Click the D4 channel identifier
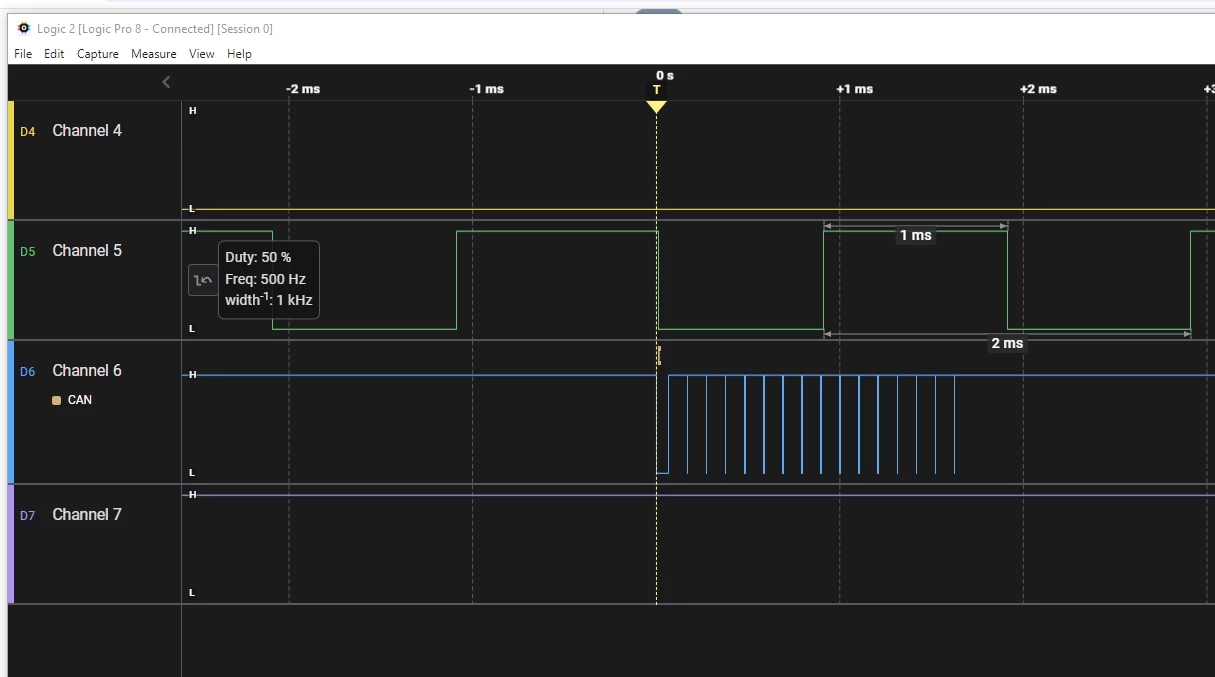The height and width of the screenshot is (677, 1215). (x=28, y=132)
